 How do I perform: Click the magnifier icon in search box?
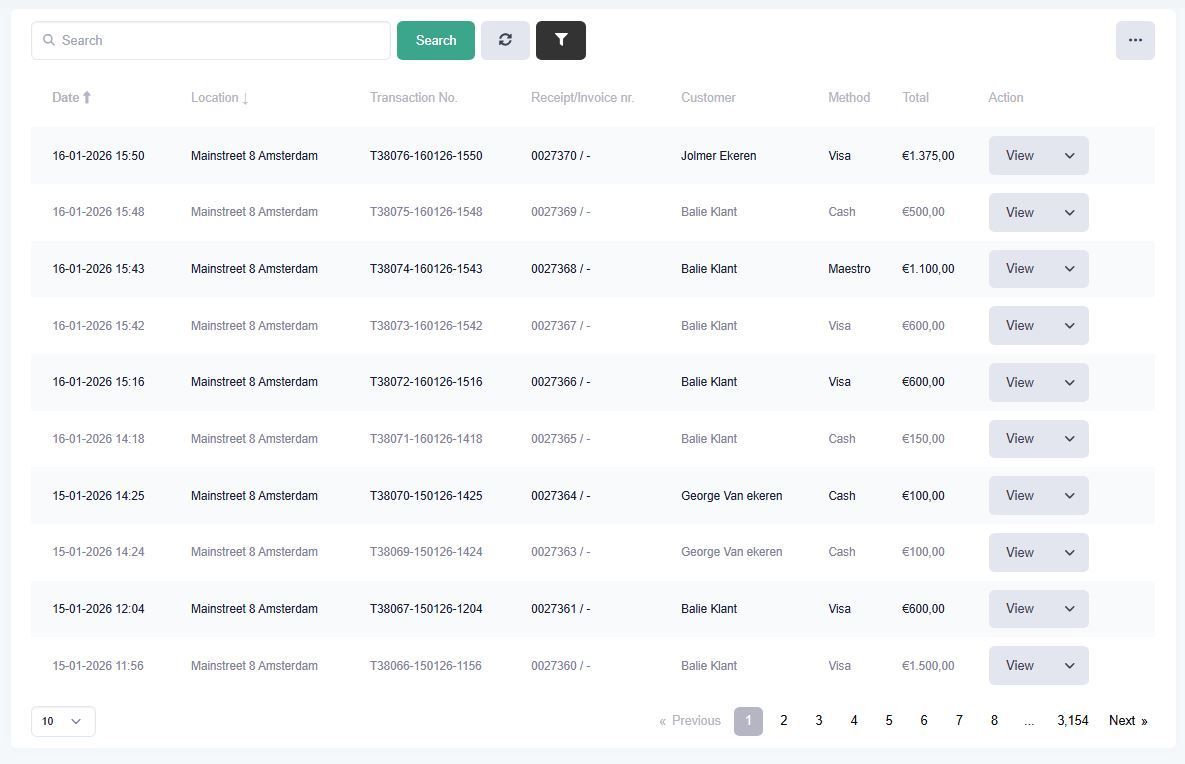pyautogui.click(x=49, y=40)
